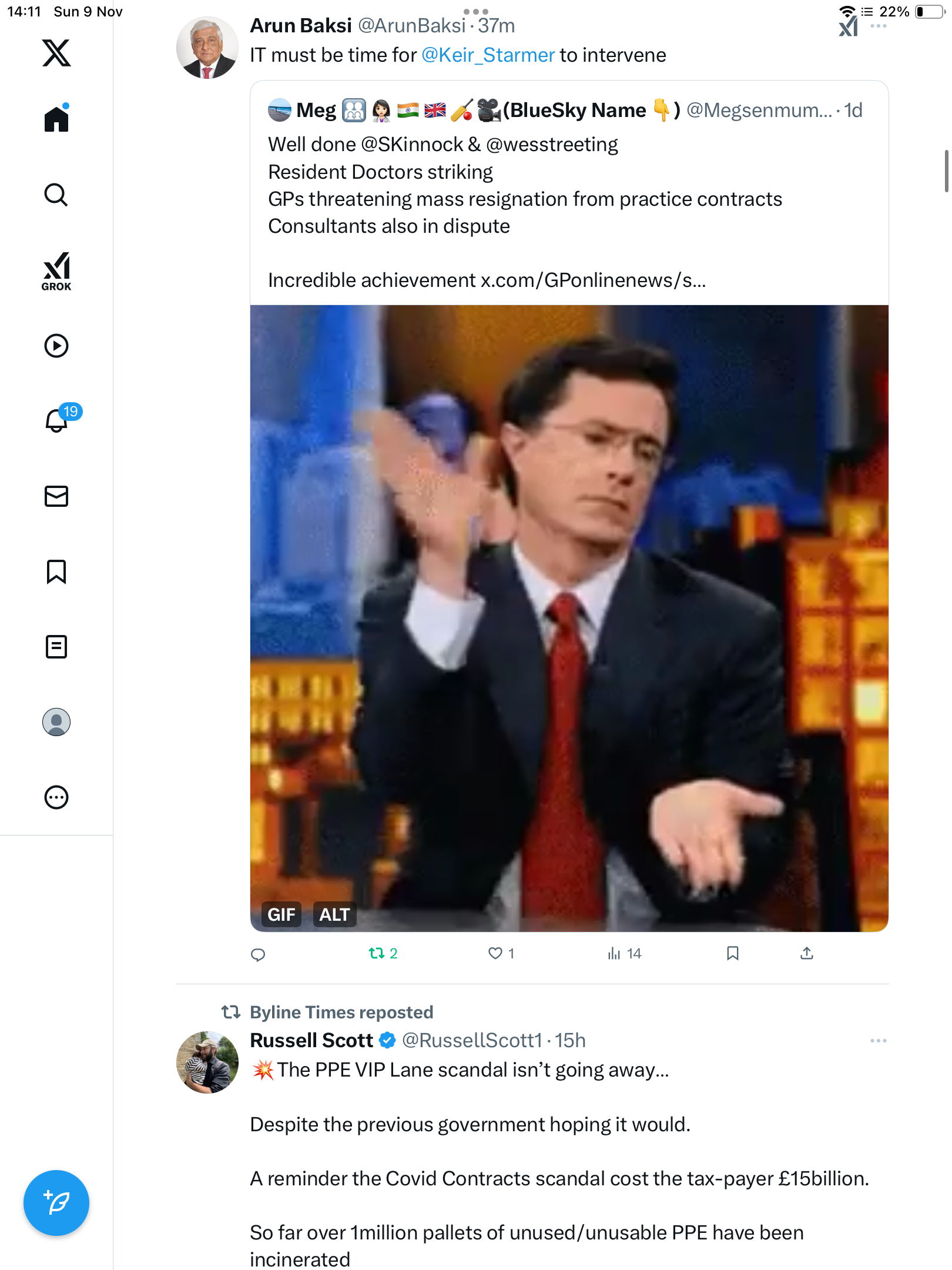Image resolution: width=952 pixels, height=1270 pixels.
Task: Open Grok from the sidebar
Action: click(x=56, y=271)
